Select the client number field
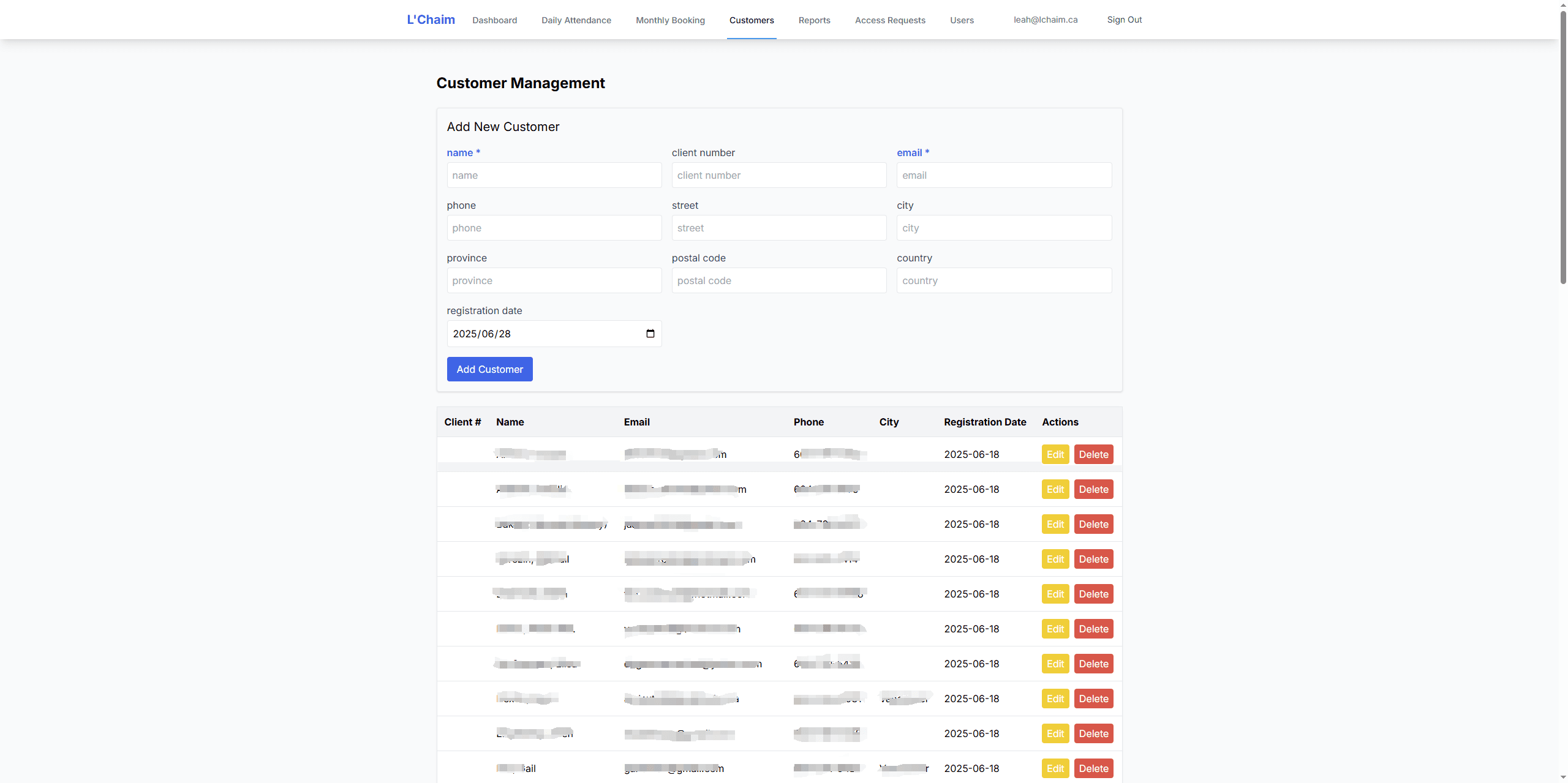 (x=778, y=175)
